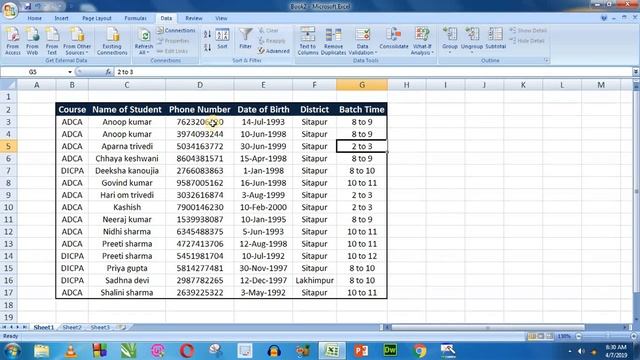Click Select All corner button
Viewport: 640px width, 360px height.
pyautogui.click(x=8, y=85)
